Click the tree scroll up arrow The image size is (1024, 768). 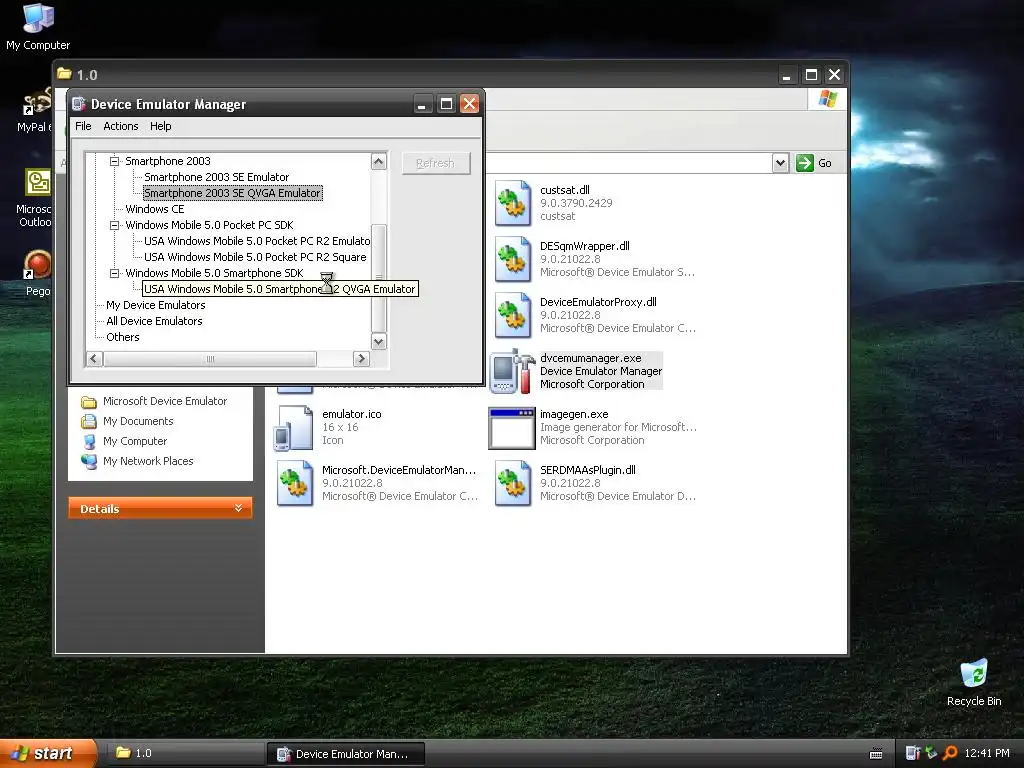(x=379, y=161)
